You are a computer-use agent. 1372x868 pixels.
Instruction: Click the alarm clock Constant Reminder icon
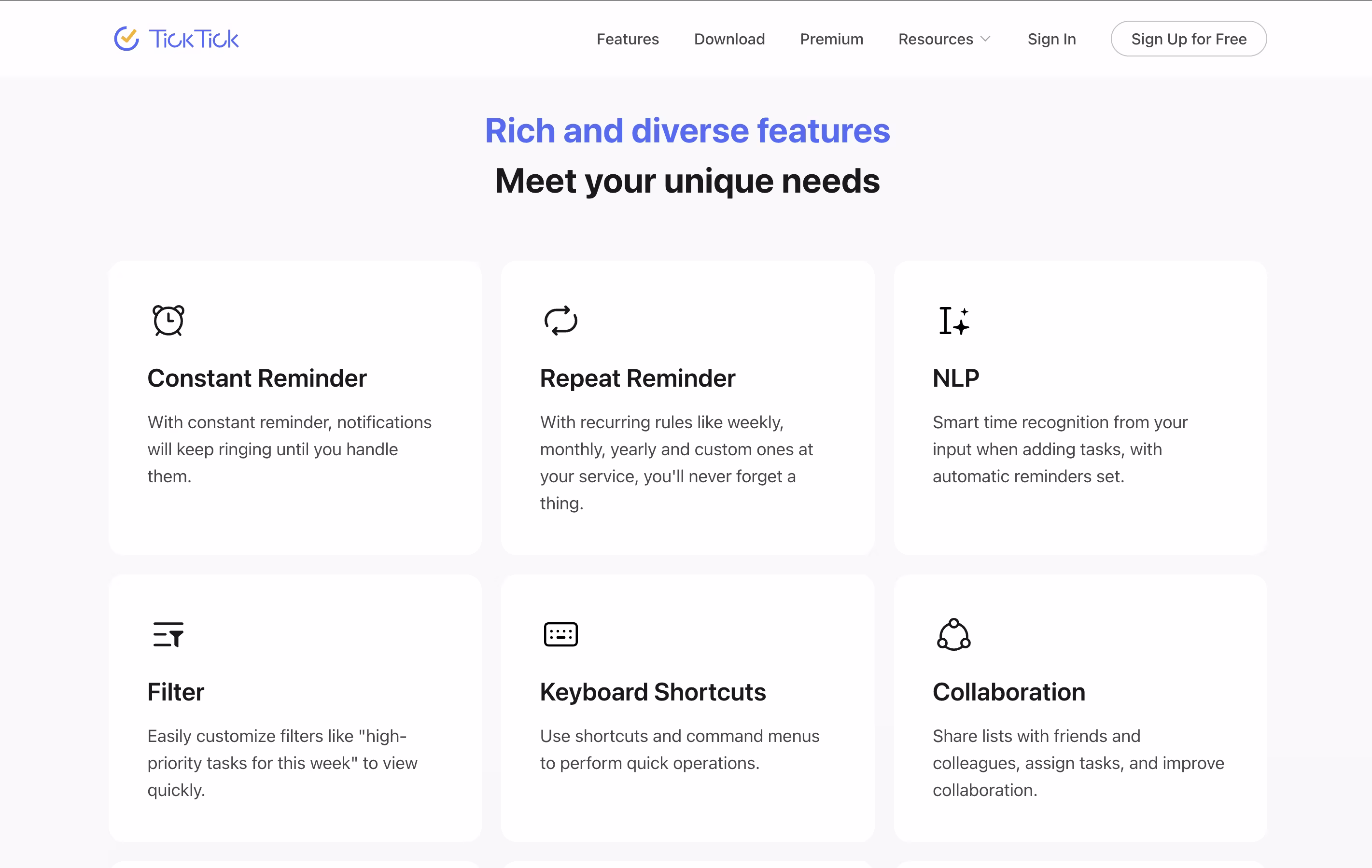click(168, 320)
